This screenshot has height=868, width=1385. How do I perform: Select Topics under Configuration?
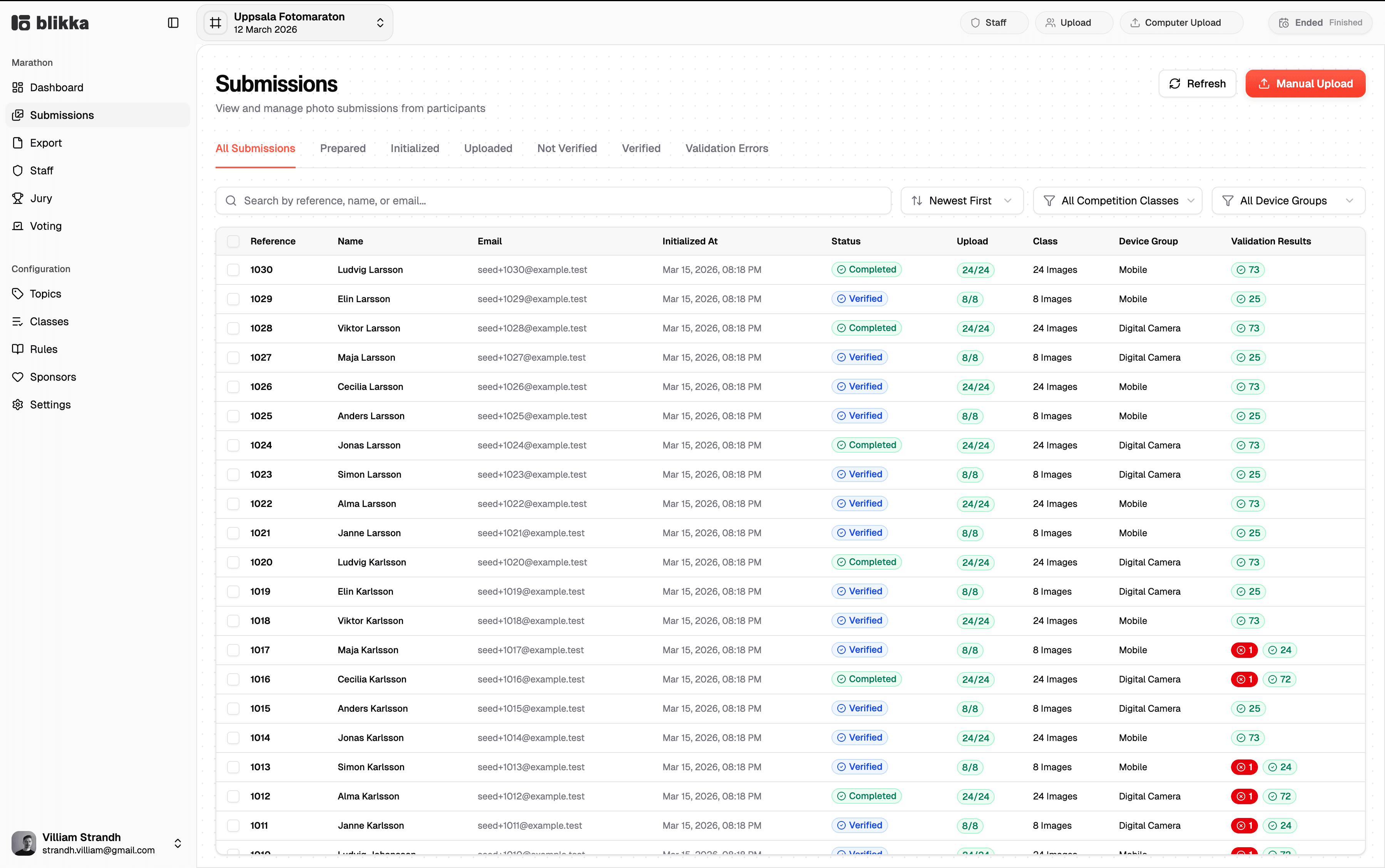[x=45, y=293]
